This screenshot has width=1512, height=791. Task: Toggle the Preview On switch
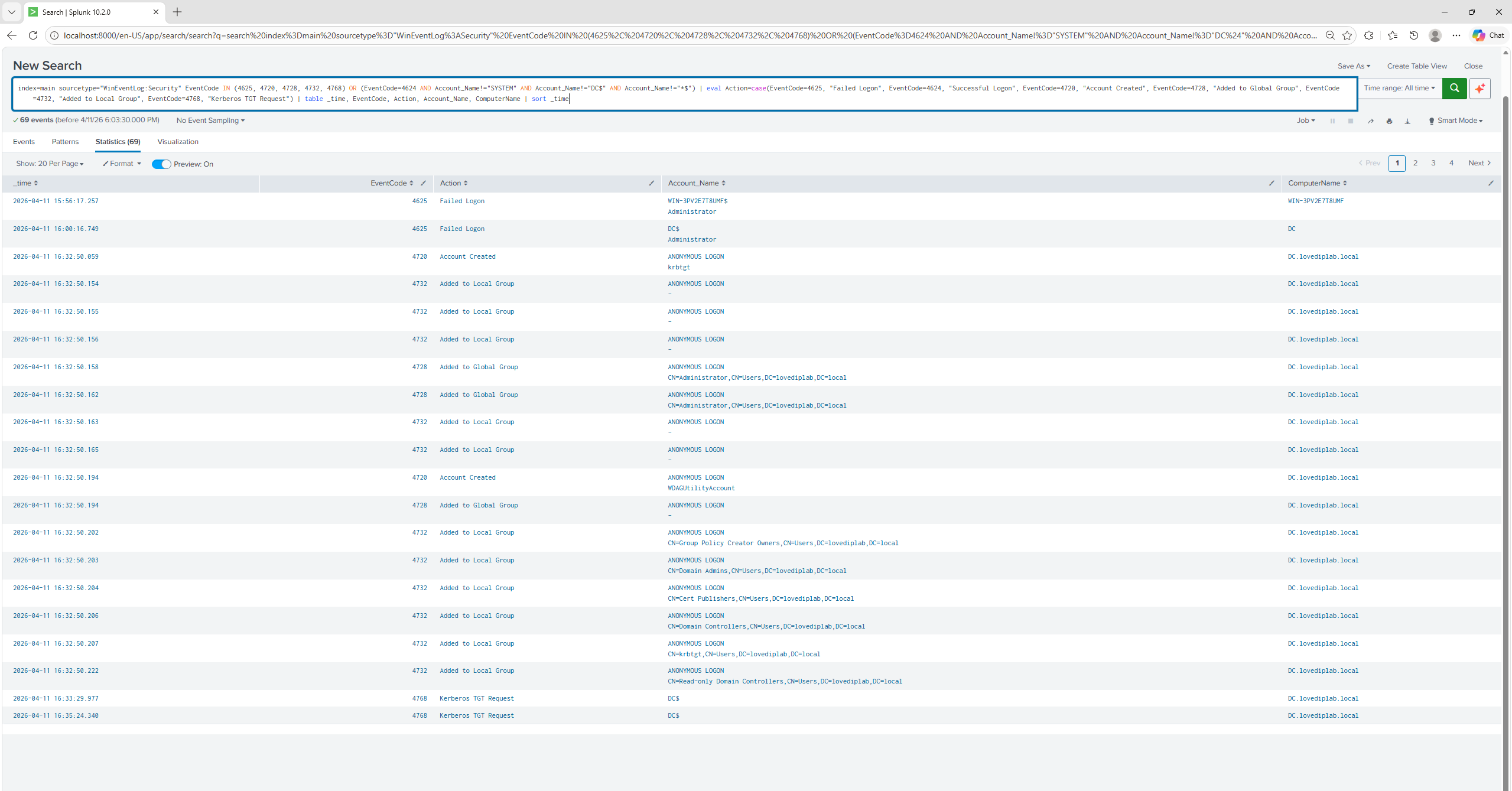pyautogui.click(x=161, y=164)
